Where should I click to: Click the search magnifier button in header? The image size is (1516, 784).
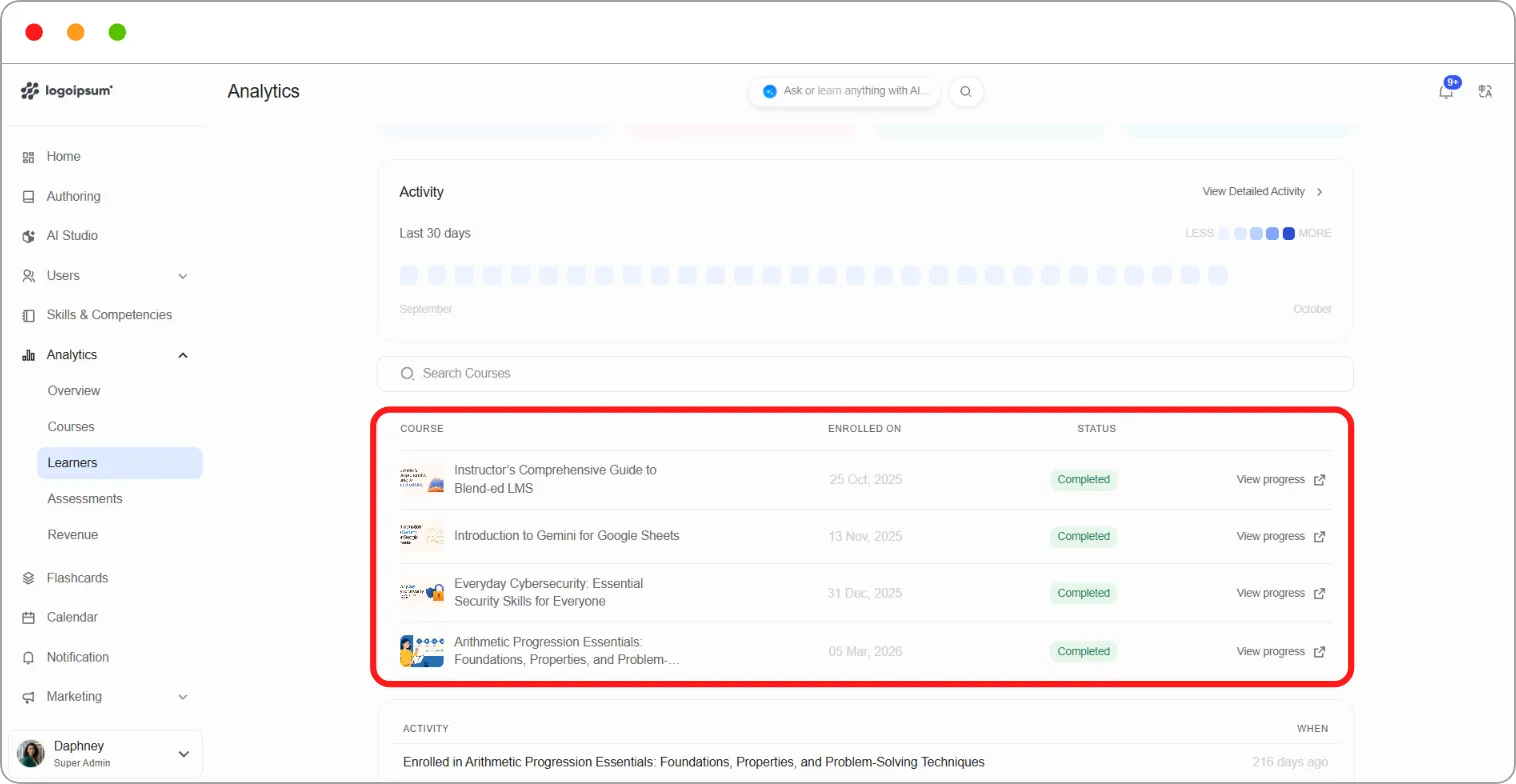(x=966, y=91)
